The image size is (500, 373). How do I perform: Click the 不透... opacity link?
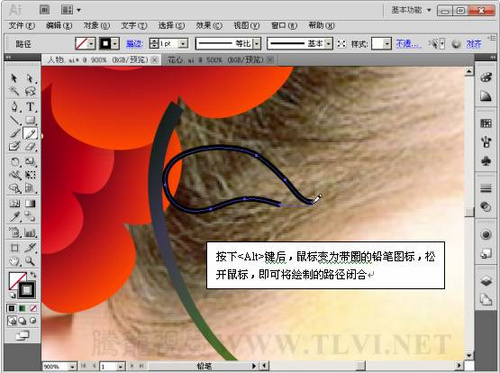(408, 44)
